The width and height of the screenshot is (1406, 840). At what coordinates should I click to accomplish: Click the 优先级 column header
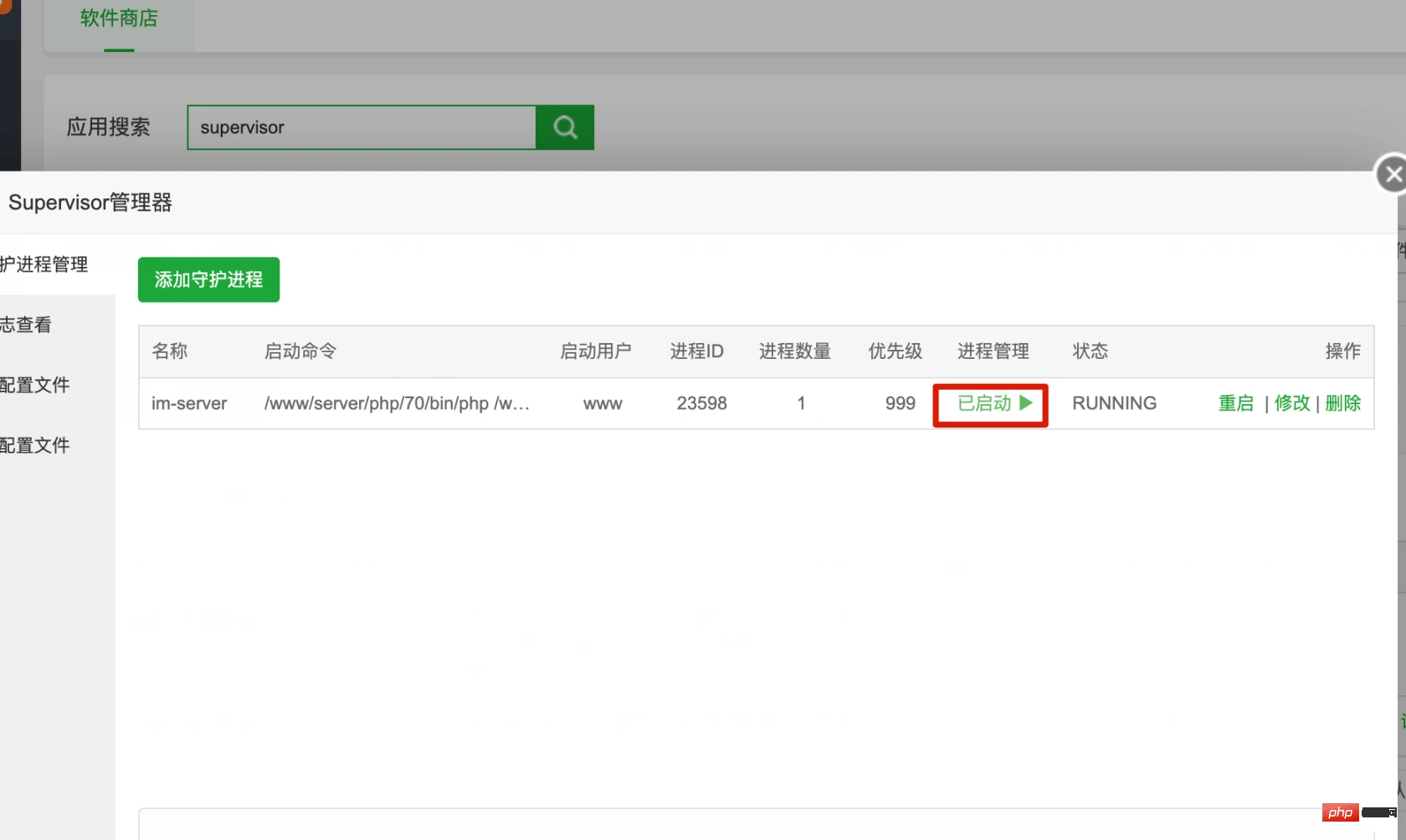(x=895, y=351)
